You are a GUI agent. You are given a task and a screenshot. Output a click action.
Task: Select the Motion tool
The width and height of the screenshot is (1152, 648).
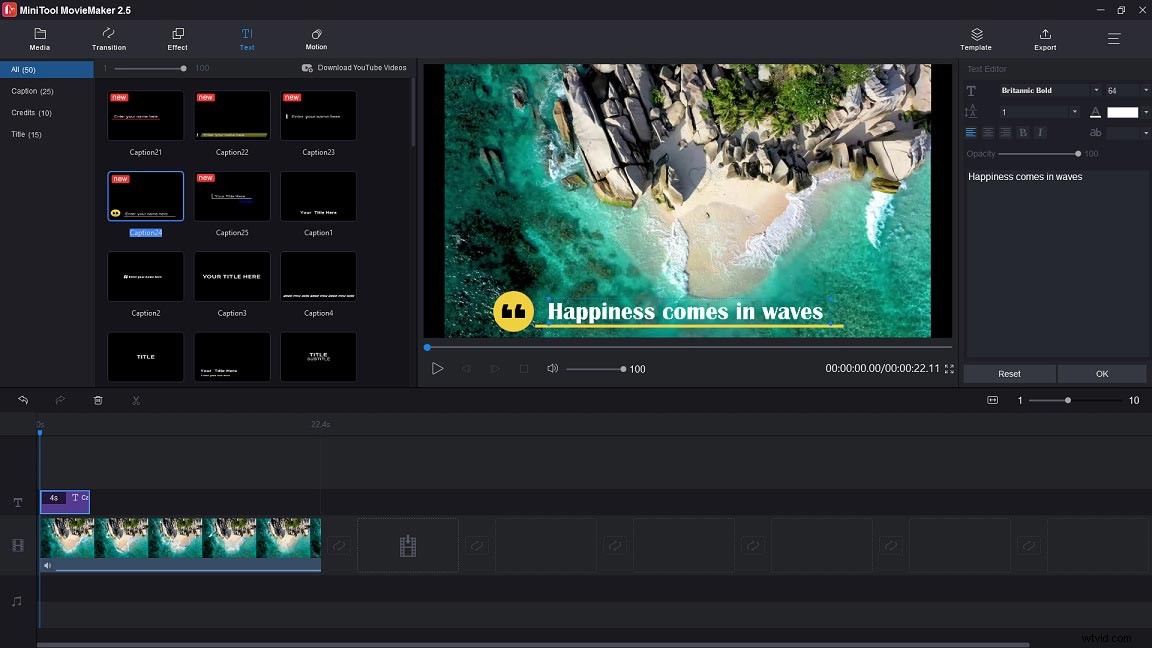click(316, 40)
